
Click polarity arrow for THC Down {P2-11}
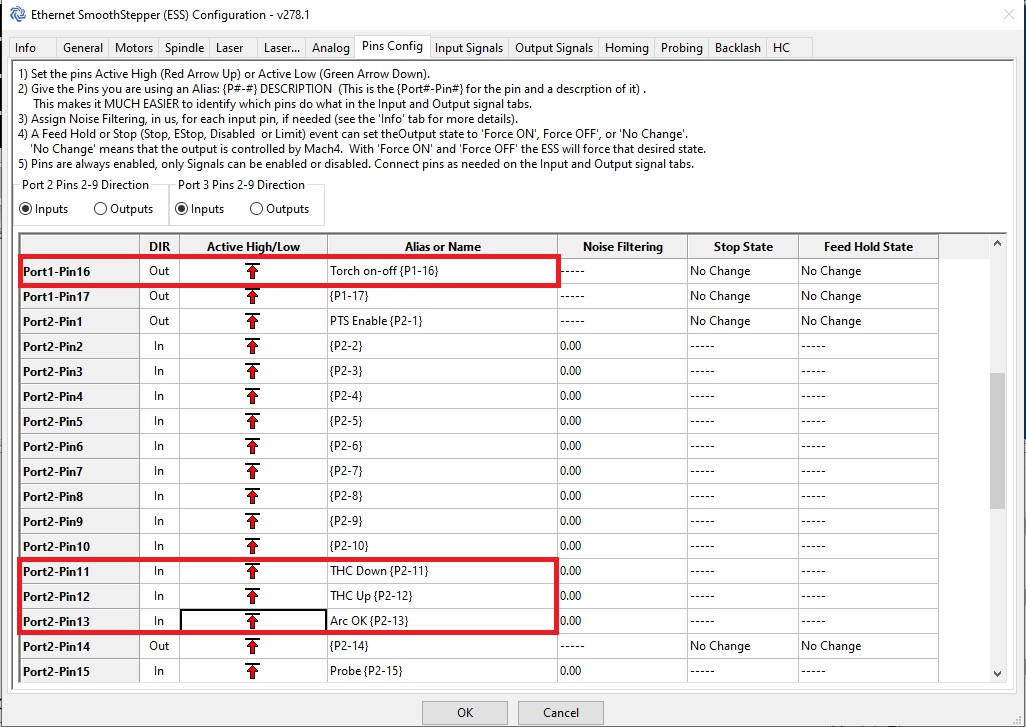[x=252, y=571]
